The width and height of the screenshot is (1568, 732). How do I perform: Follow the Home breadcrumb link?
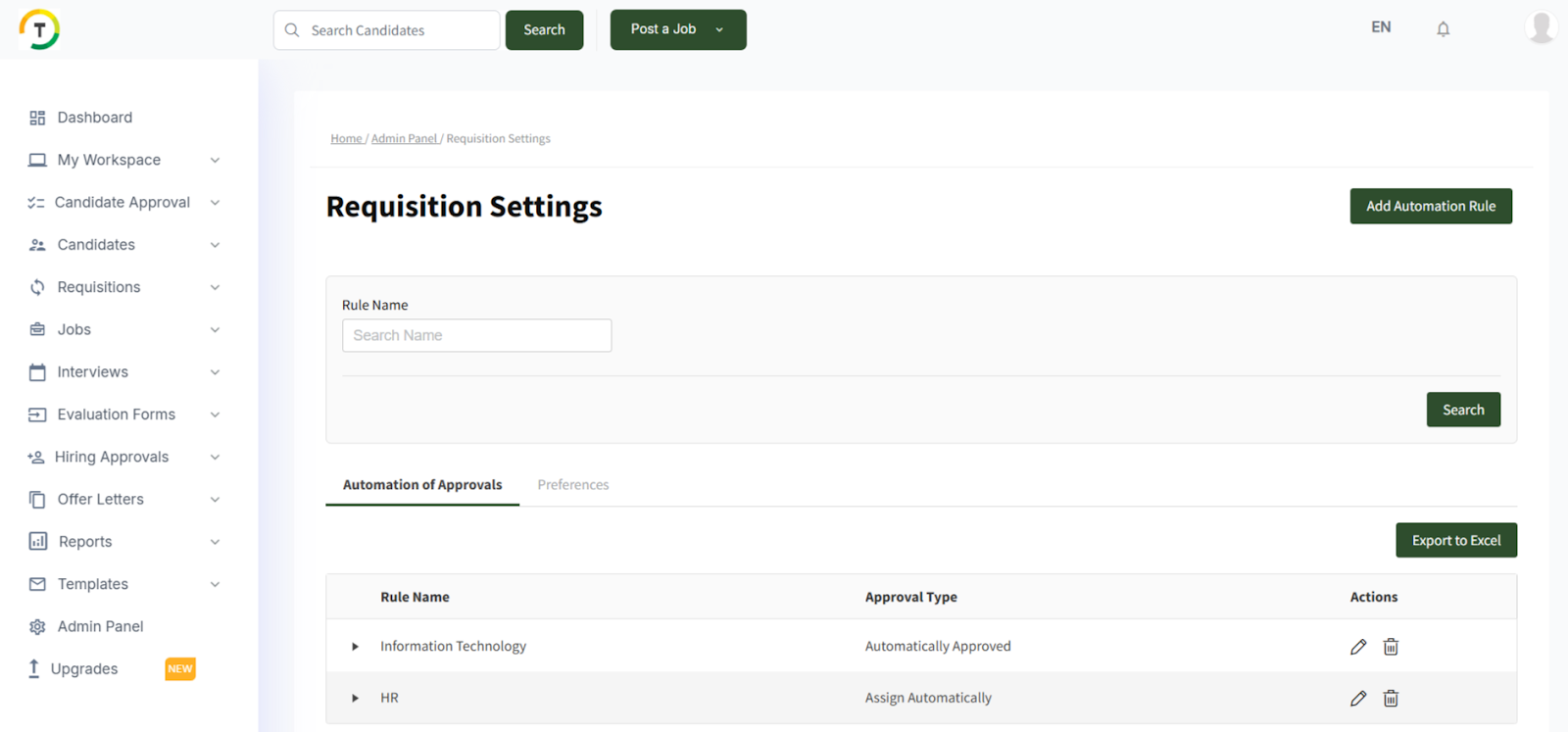point(346,139)
